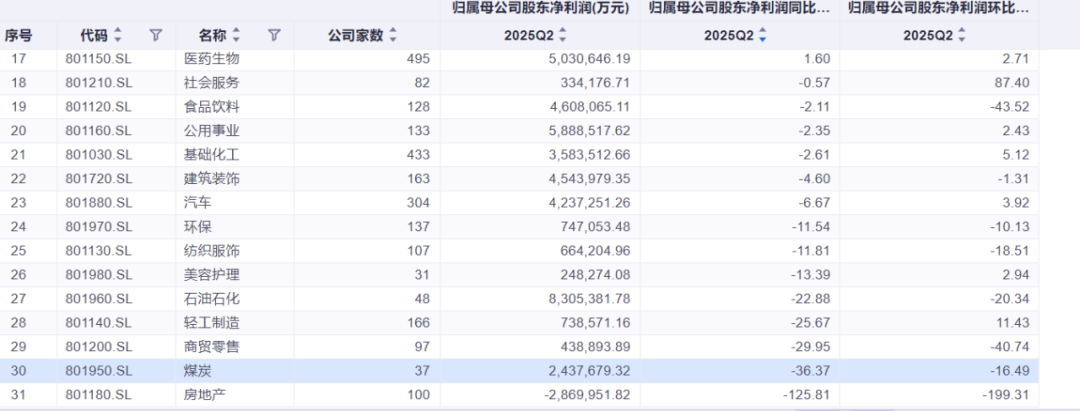
Task: Click code 801140.SL
Action: (98, 323)
